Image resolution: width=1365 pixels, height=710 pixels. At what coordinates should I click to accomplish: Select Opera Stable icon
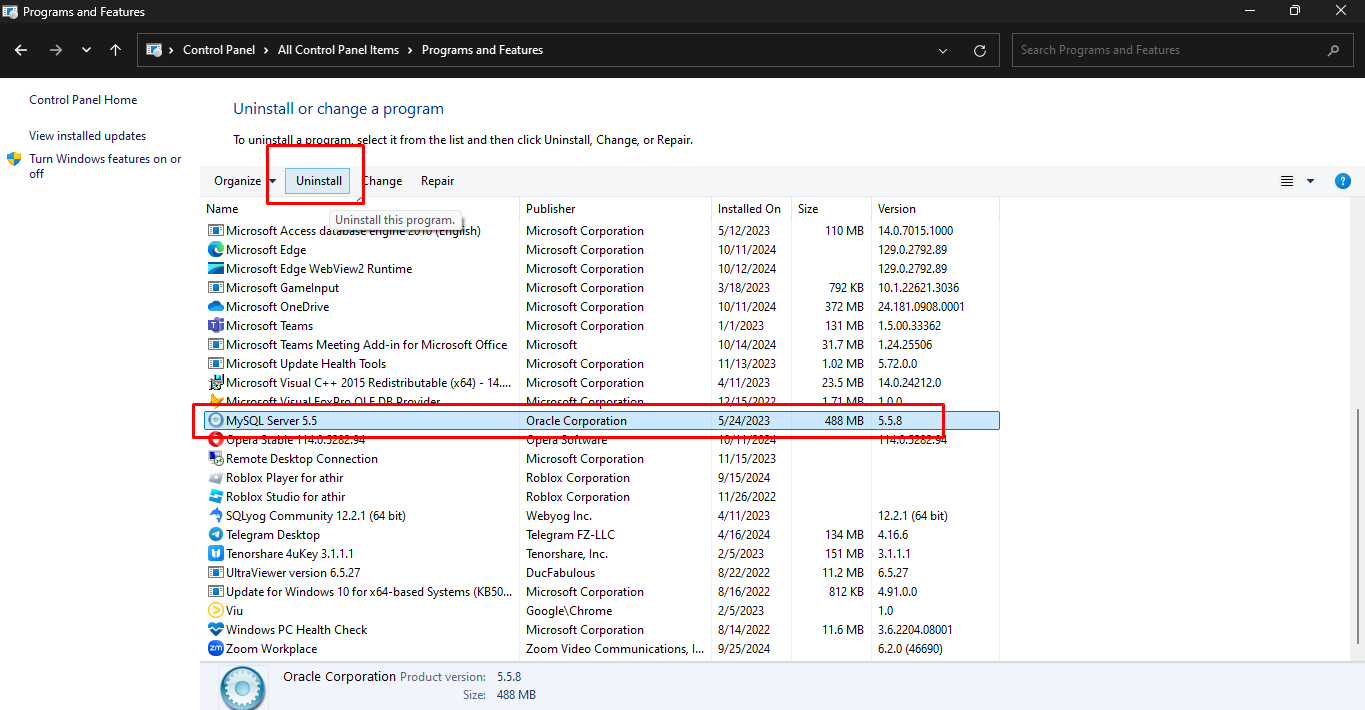pos(215,440)
